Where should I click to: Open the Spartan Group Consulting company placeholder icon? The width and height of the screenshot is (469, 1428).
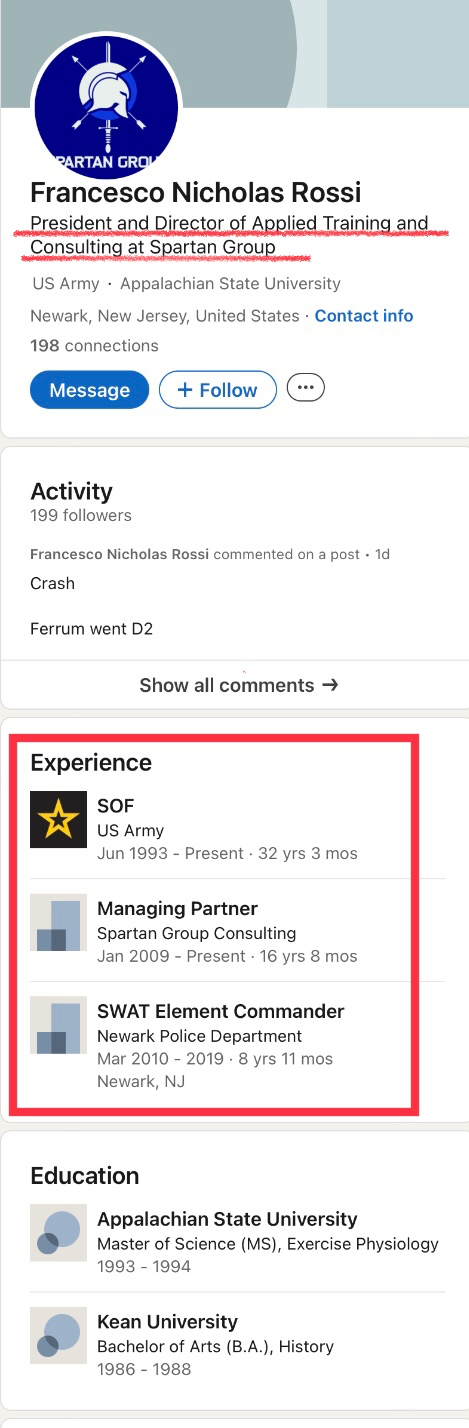pos(58,922)
